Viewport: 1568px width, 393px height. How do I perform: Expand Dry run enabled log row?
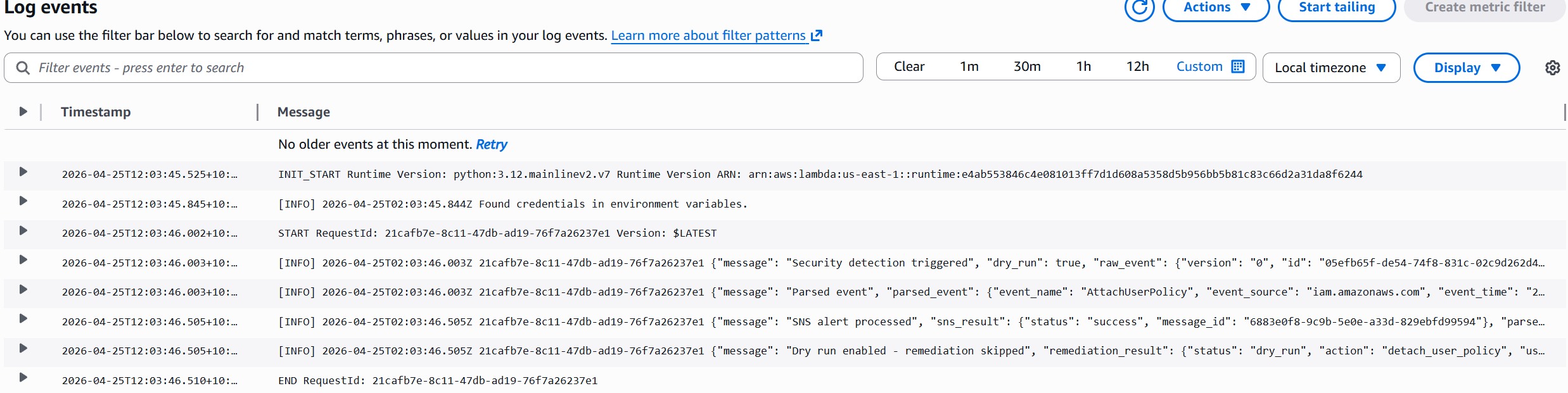[x=23, y=348]
